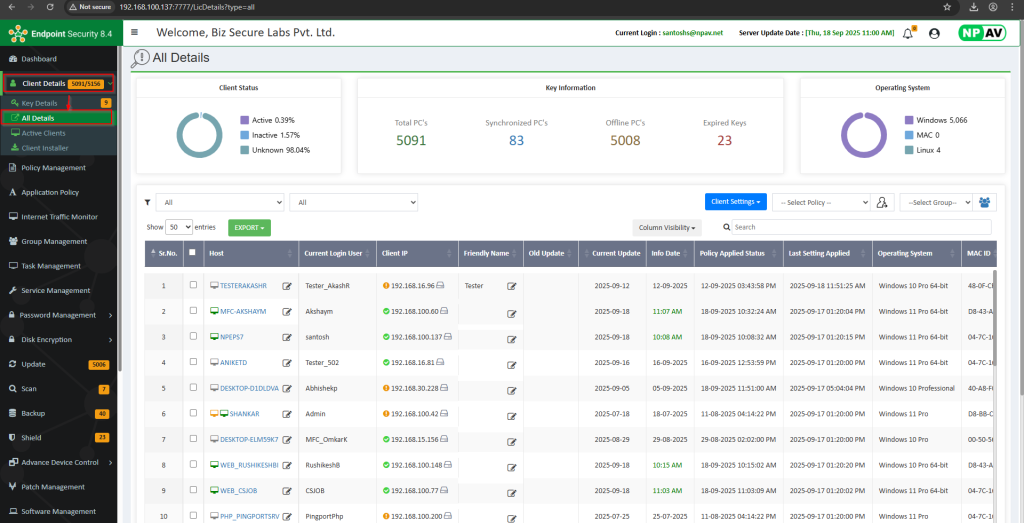1024x523 pixels.
Task: Edit friendly name for Tester row
Action: pyautogui.click(x=511, y=286)
